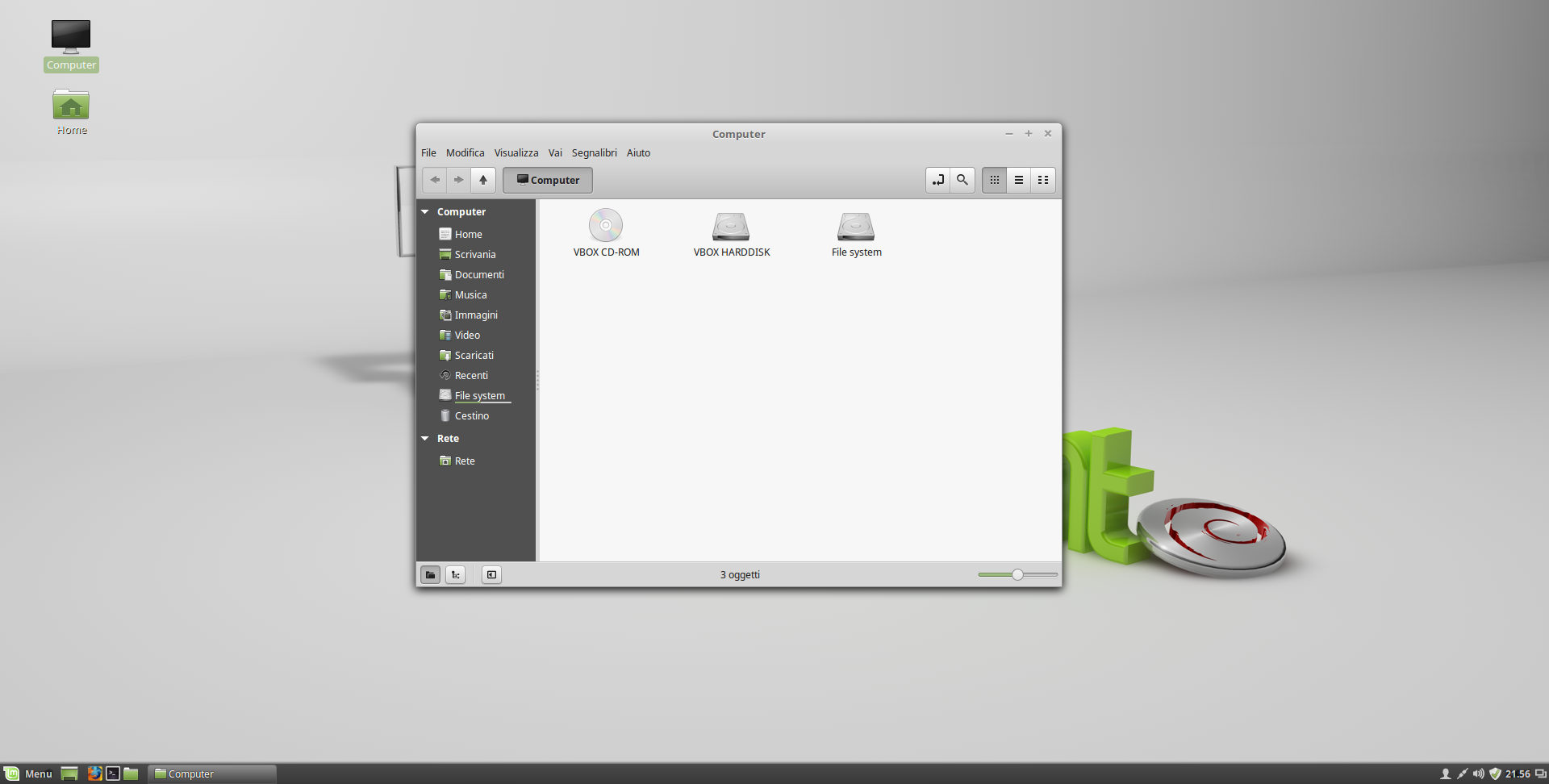Hide the sidebar using status bar button
1549x784 pixels.
tap(491, 575)
